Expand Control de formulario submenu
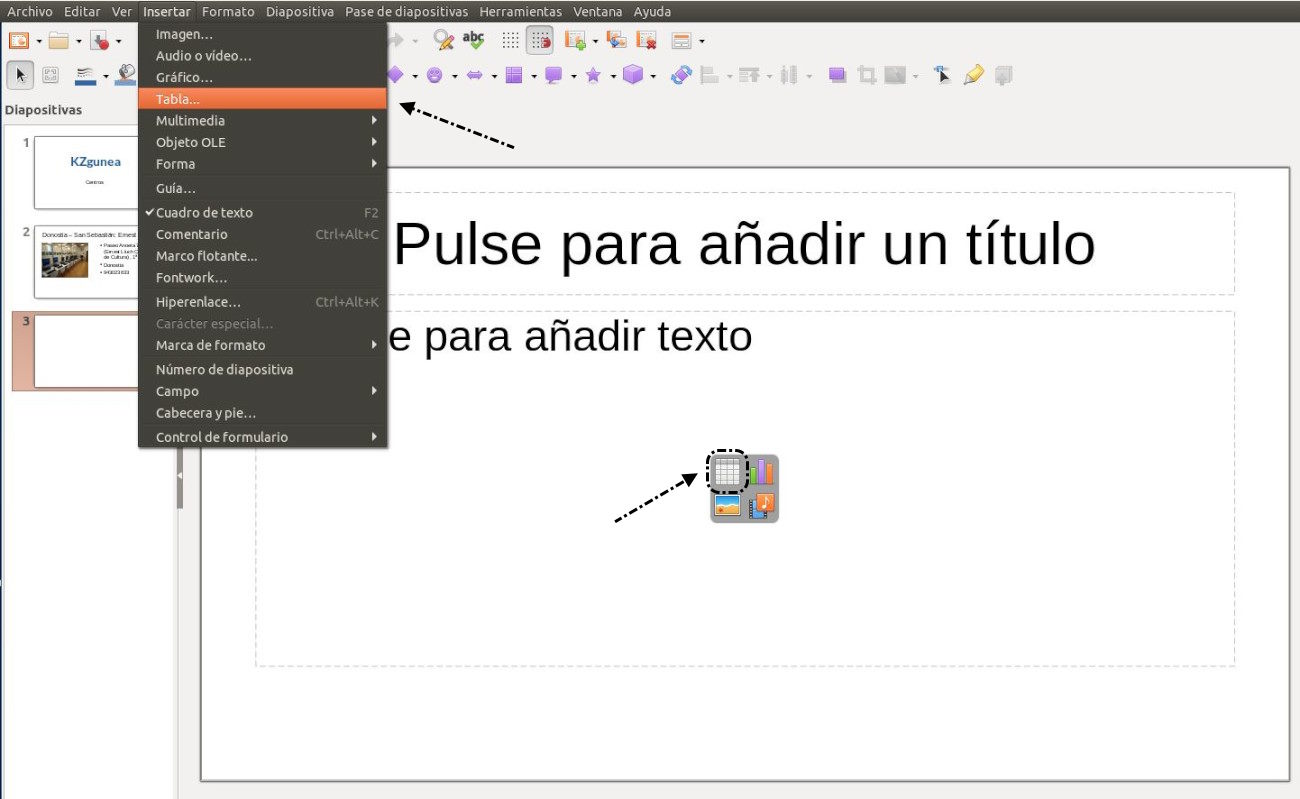The height and width of the screenshot is (799, 1300). coord(262,437)
